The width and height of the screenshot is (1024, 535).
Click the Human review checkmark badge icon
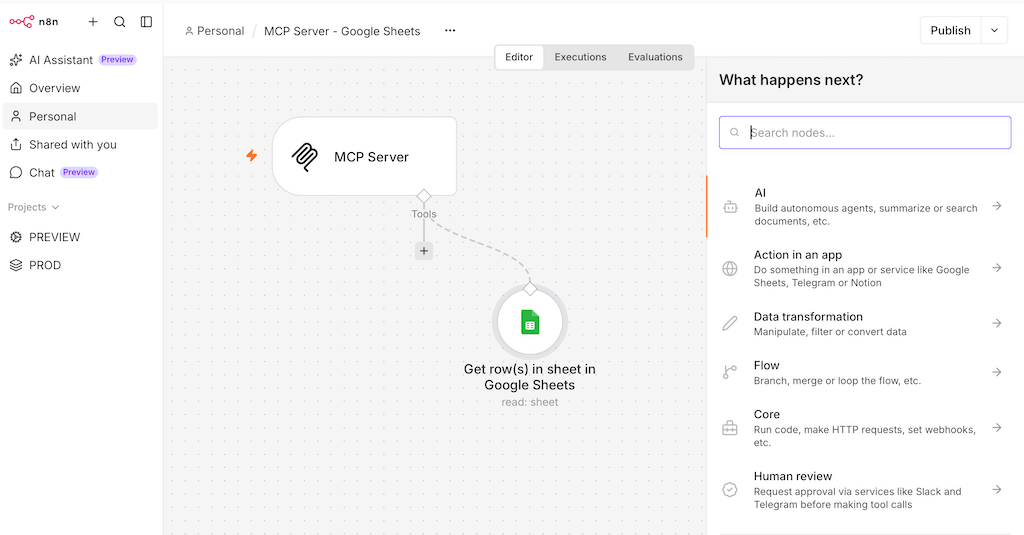tap(730, 490)
